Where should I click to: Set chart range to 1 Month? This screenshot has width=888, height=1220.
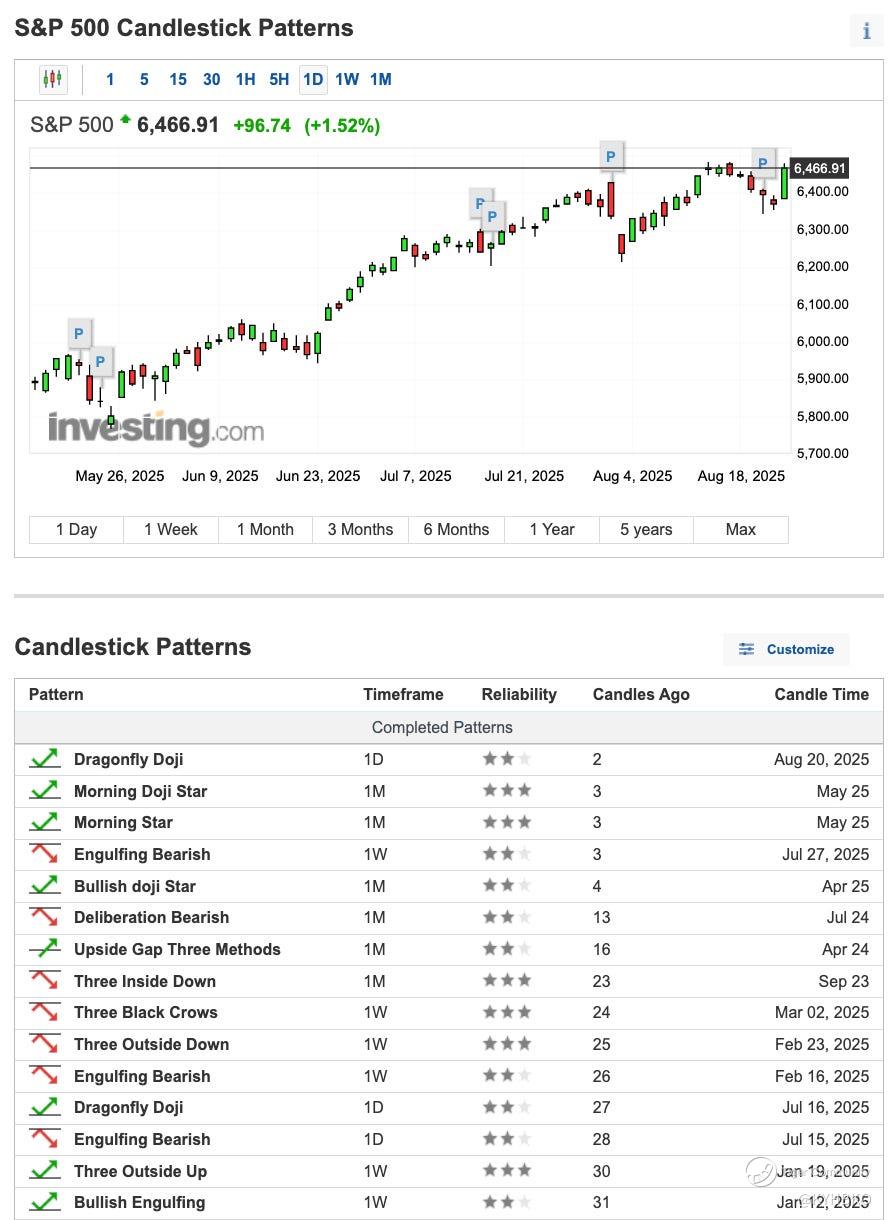pos(265,529)
